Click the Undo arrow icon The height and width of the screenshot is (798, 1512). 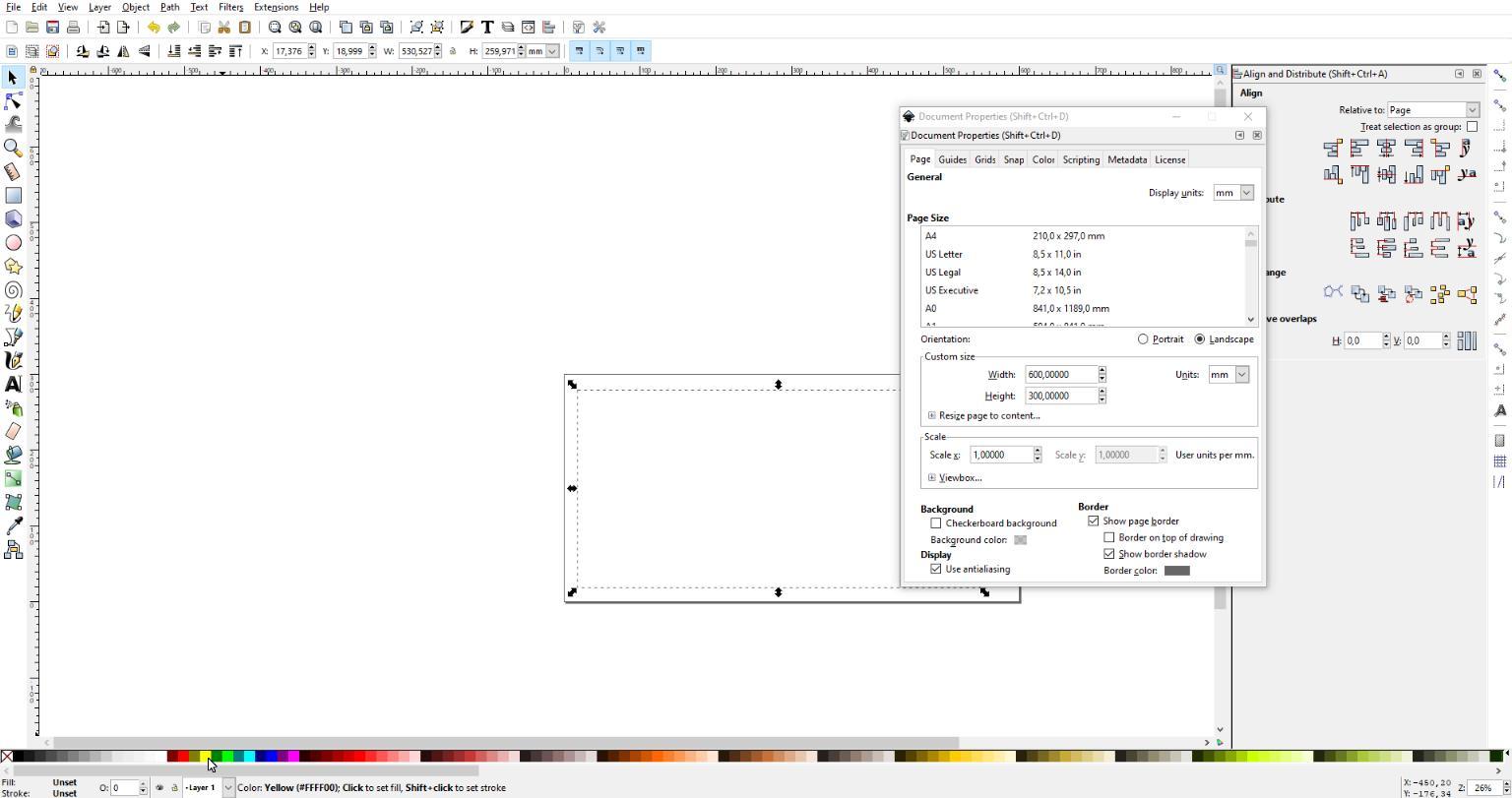(x=154, y=28)
